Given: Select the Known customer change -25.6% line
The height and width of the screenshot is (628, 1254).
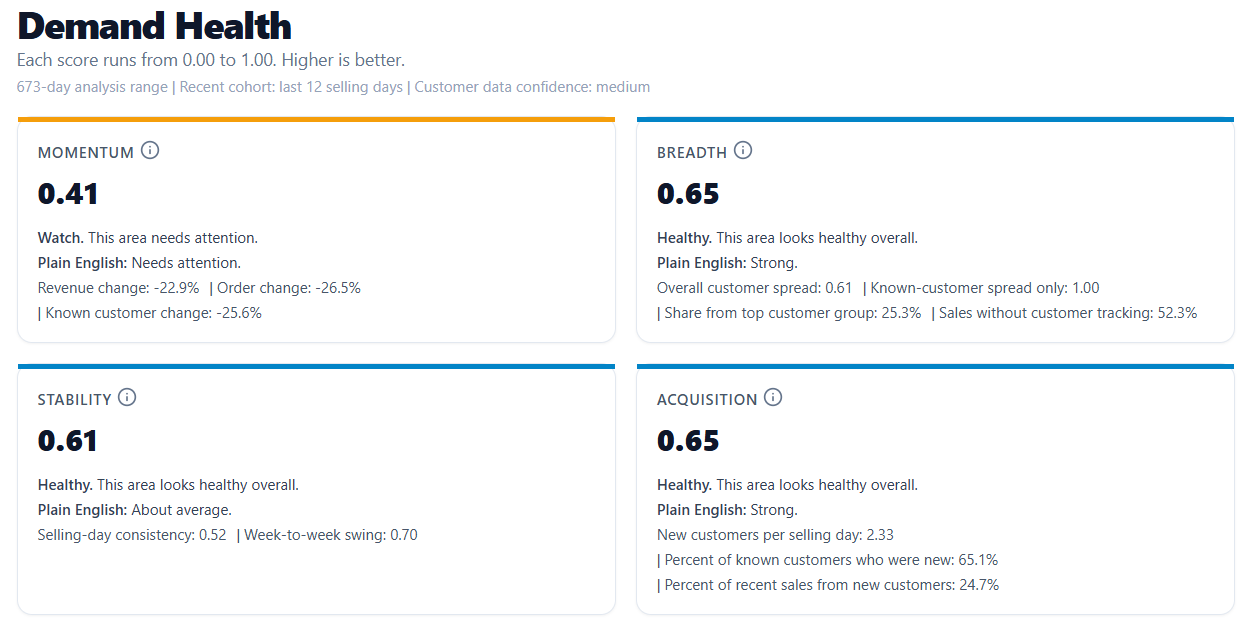Looking at the screenshot, I should pyautogui.click(x=153, y=313).
